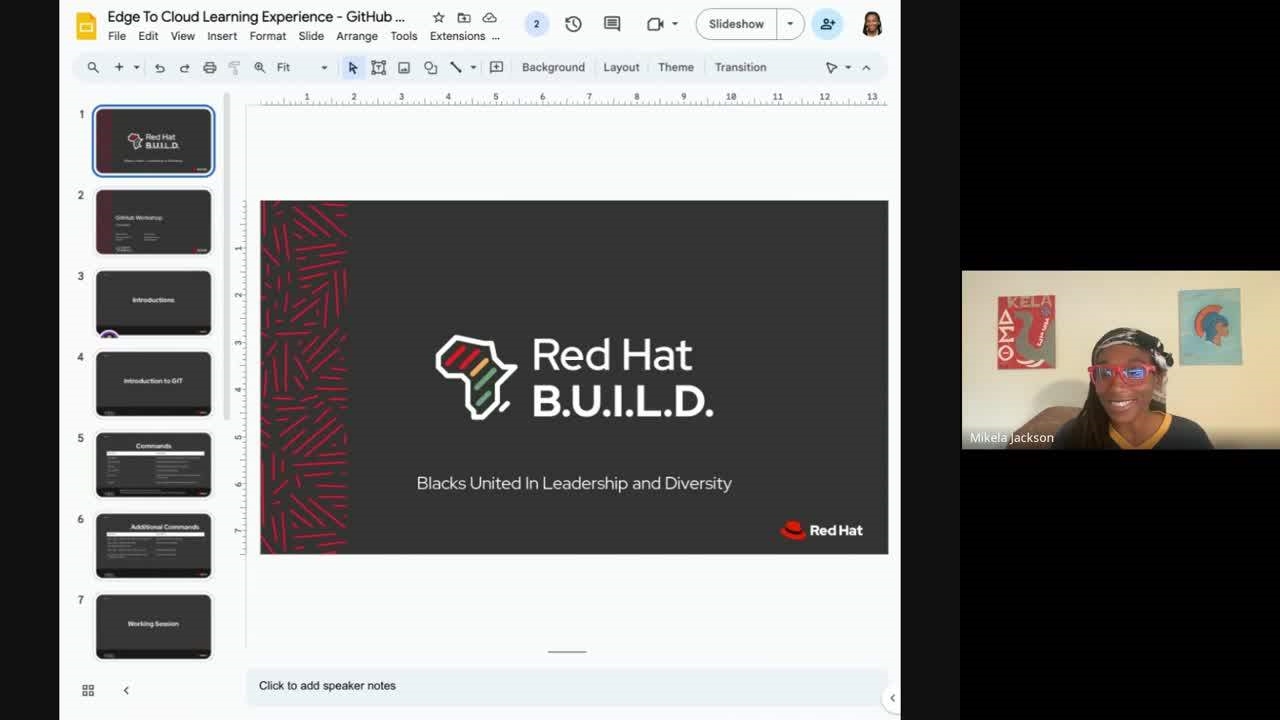Insert an image from toolbar
This screenshot has width=1280, height=720.
click(404, 67)
